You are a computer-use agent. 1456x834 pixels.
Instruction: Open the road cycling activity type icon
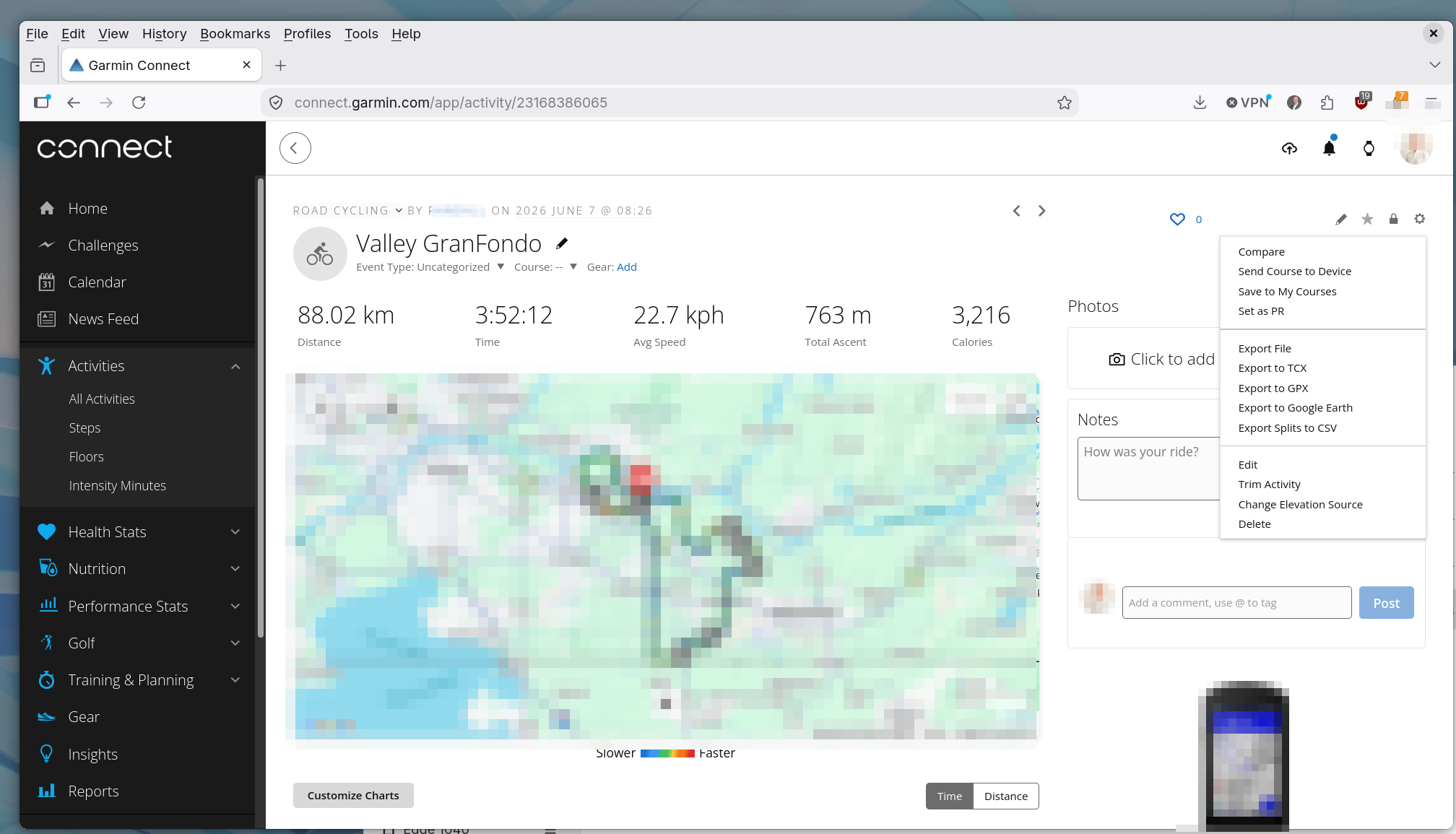[320, 254]
